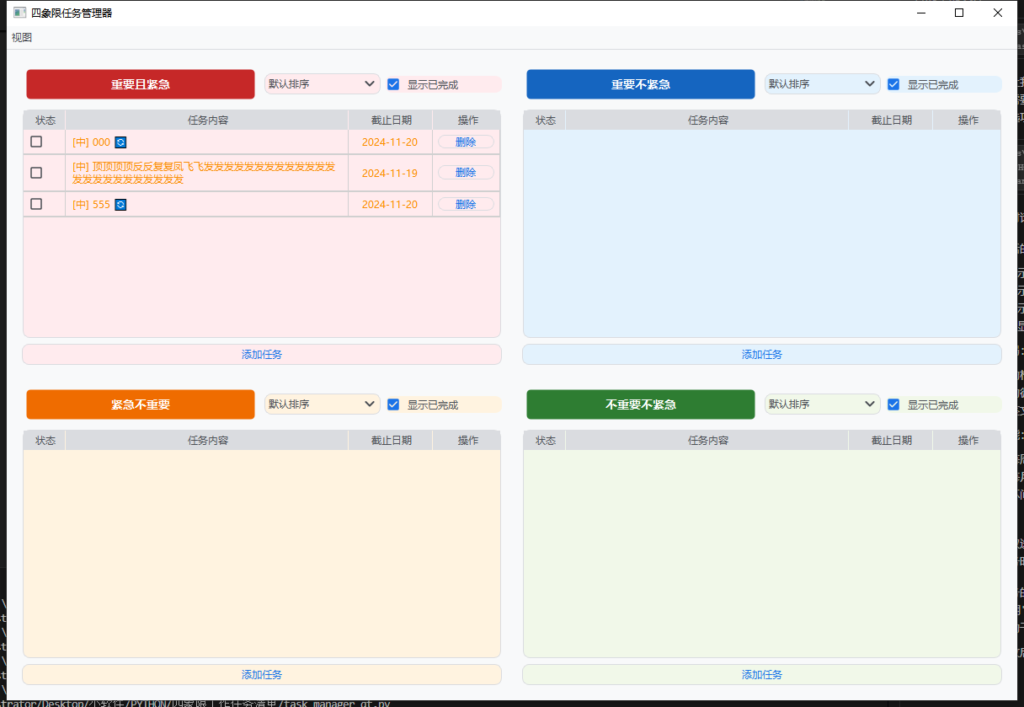Viewport: 1024px width, 707px height.
Task: Check the status box for task 000
Action: pyautogui.click(x=37, y=142)
